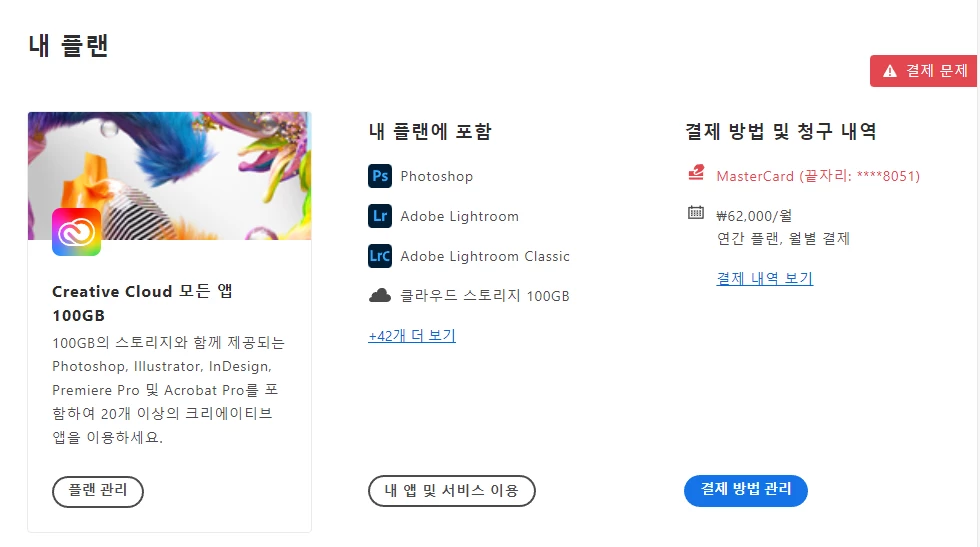Image resolution: width=980 pixels, height=547 pixels.
Task: Click the red payment card icon
Action: [696, 173]
